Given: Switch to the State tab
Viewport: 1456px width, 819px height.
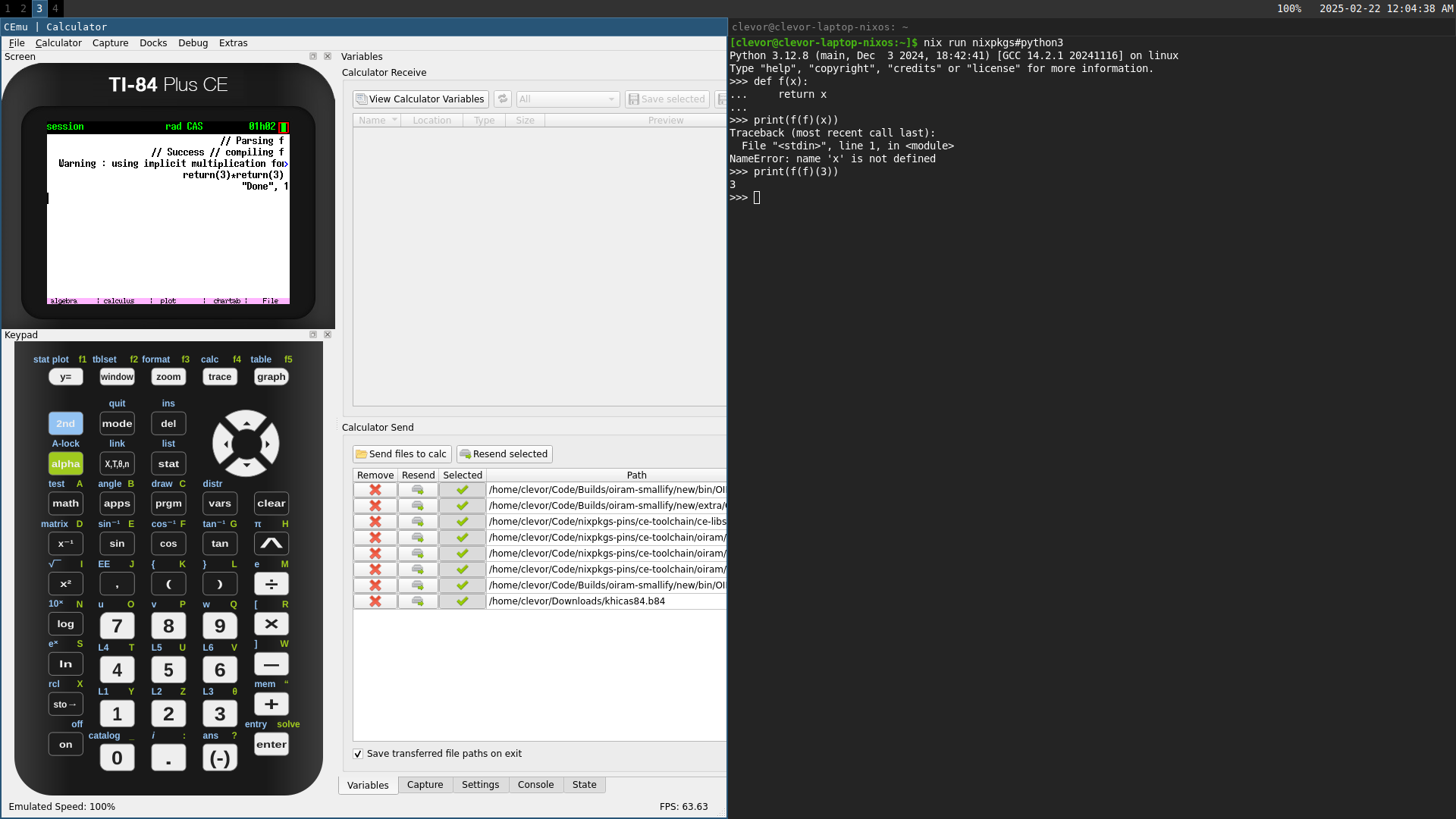Looking at the screenshot, I should click(585, 785).
